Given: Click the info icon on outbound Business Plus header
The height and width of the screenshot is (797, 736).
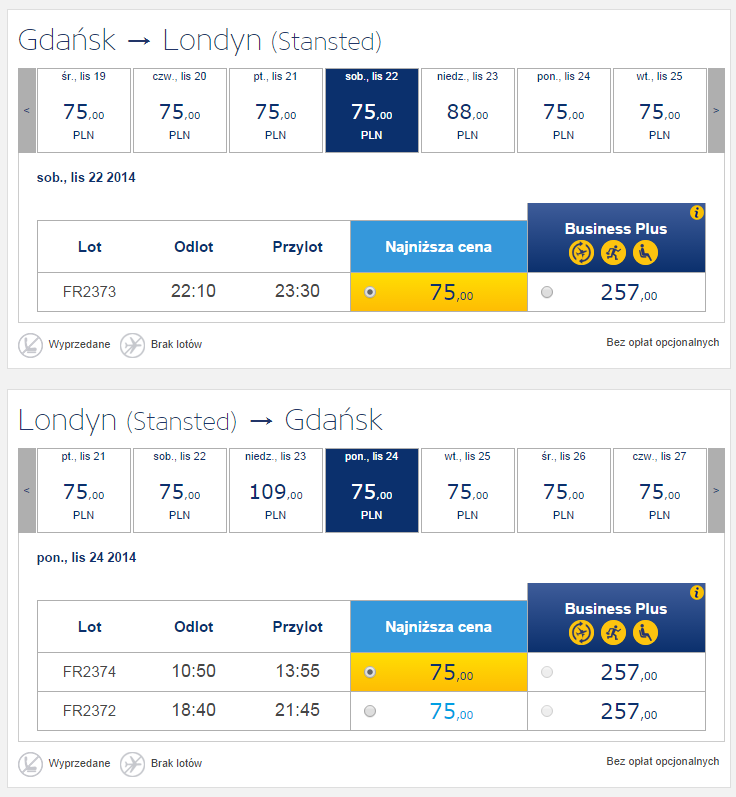Looking at the screenshot, I should [x=696, y=212].
